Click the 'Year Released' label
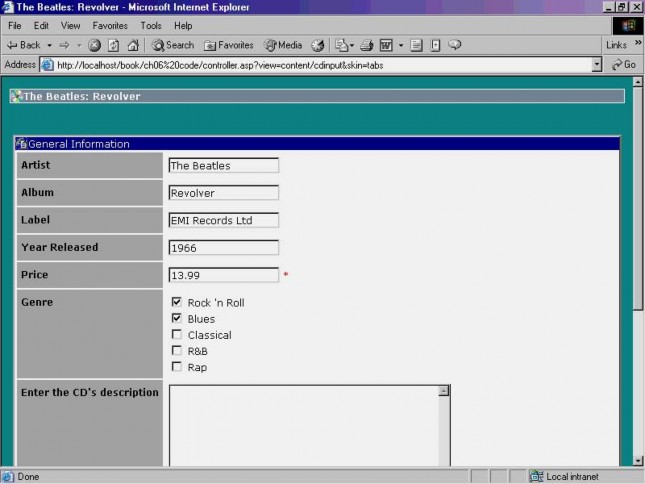This screenshot has width=645, height=484. click(60, 247)
